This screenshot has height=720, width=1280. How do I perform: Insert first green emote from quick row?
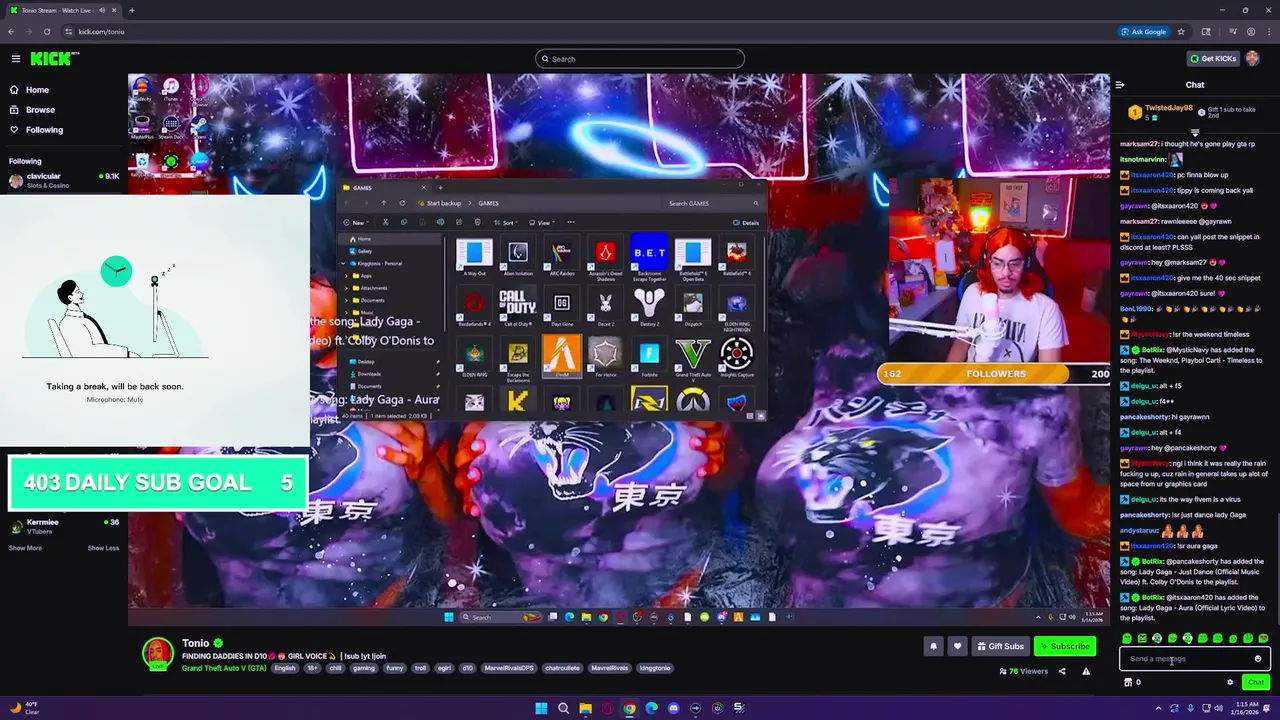click(x=1127, y=638)
